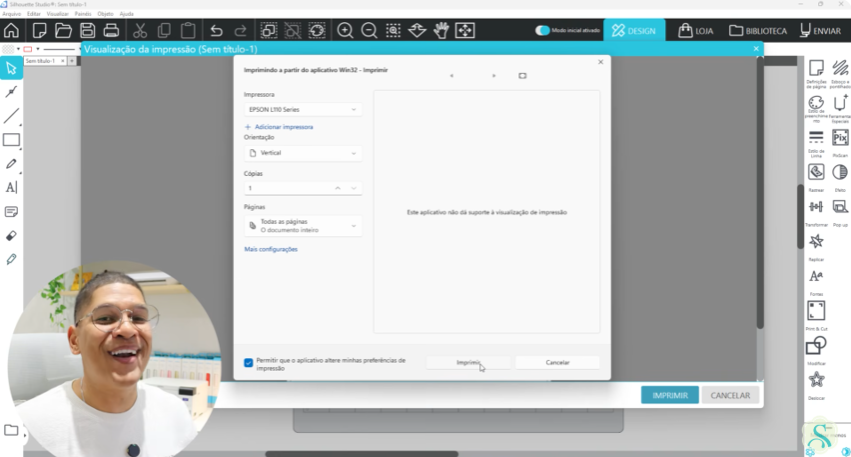Uncheck Permitir que o aplicativo altere preferências
The height and width of the screenshot is (457, 851).
coord(249,363)
